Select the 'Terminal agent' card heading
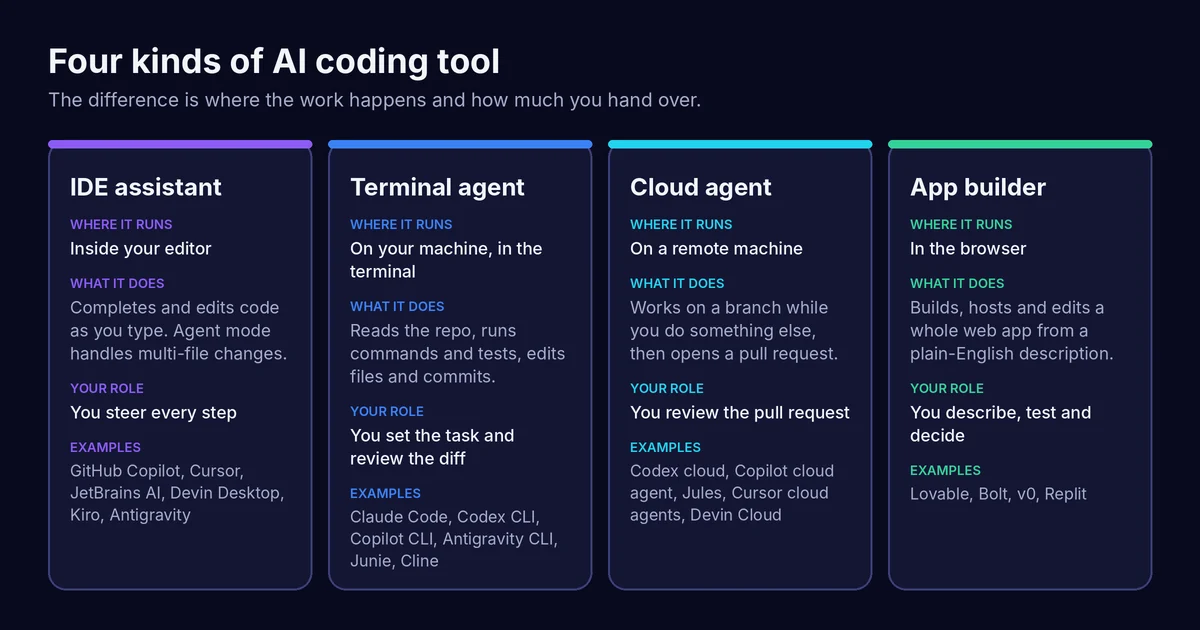This screenshot has height=630, width=1200. 437,187
